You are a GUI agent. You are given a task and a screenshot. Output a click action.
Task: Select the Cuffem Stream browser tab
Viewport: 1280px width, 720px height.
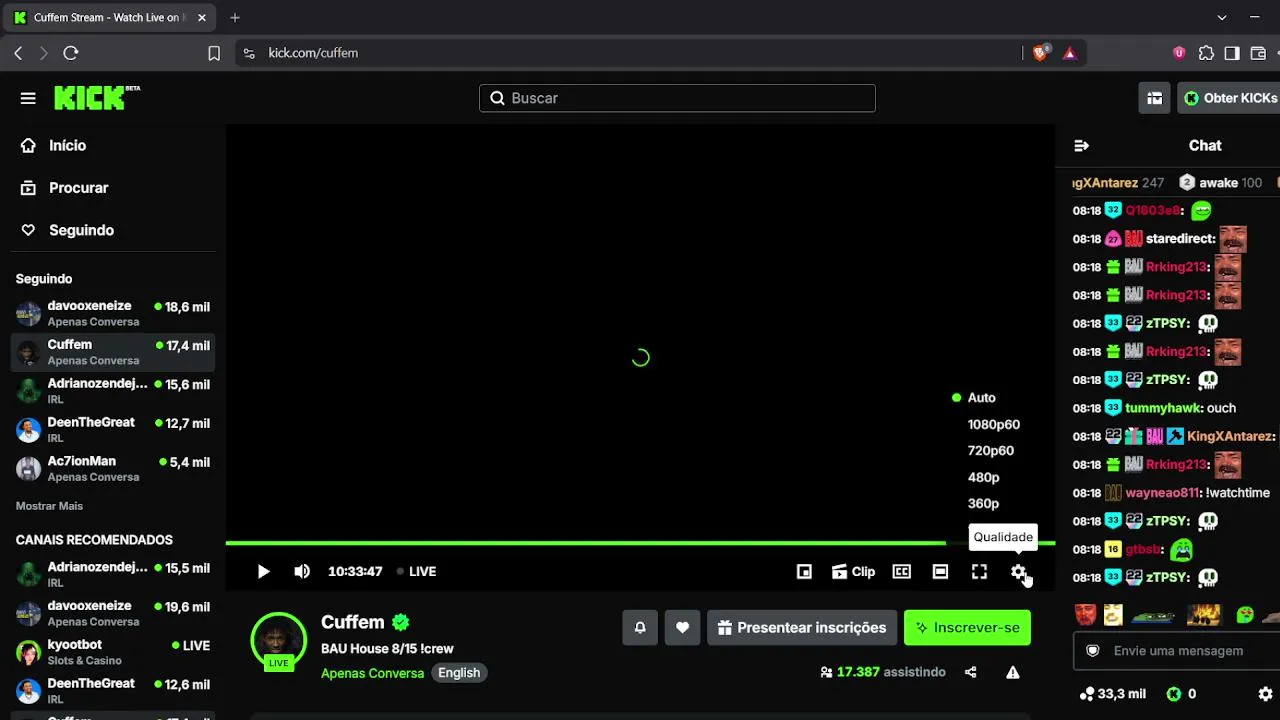point(108,17)
